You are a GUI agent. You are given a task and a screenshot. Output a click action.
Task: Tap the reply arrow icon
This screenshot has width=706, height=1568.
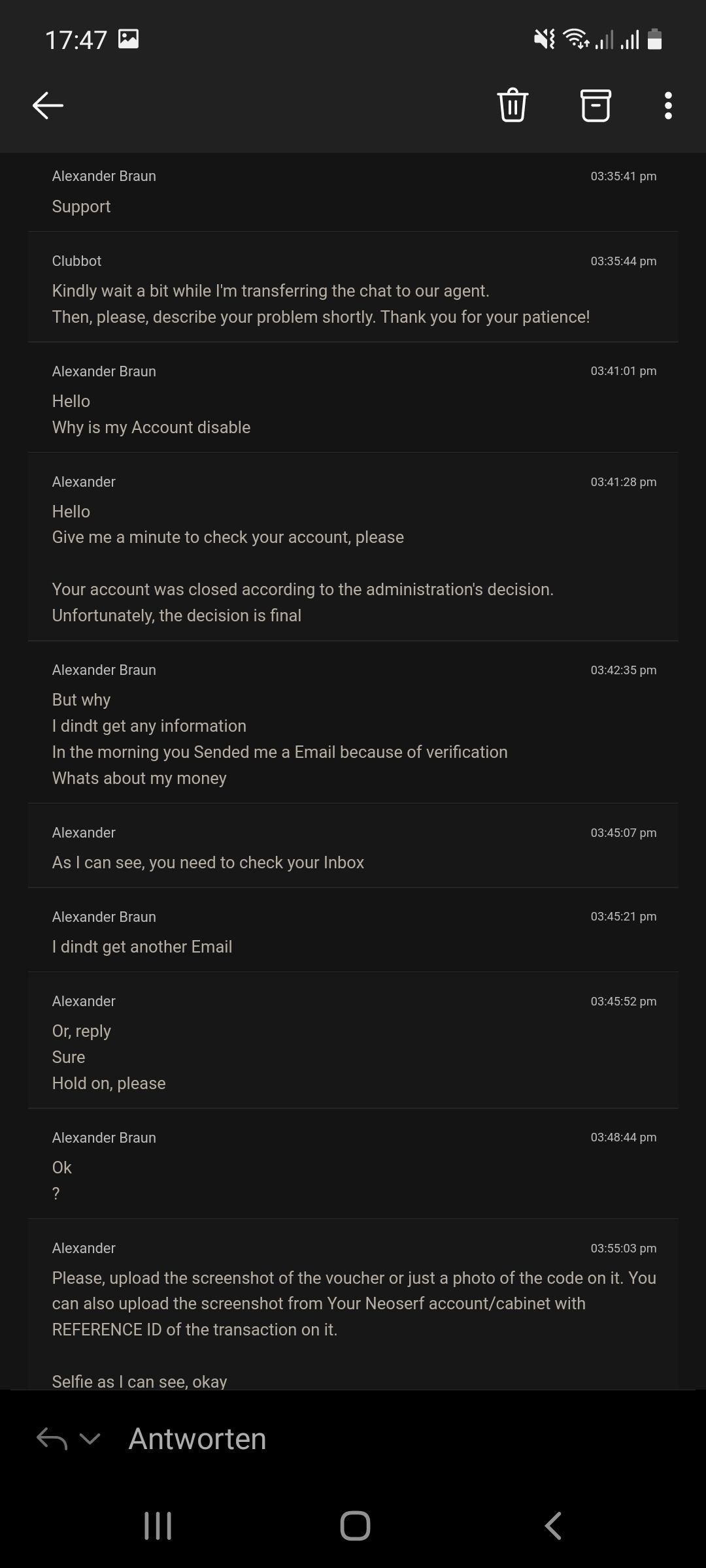click(52, 1439)
